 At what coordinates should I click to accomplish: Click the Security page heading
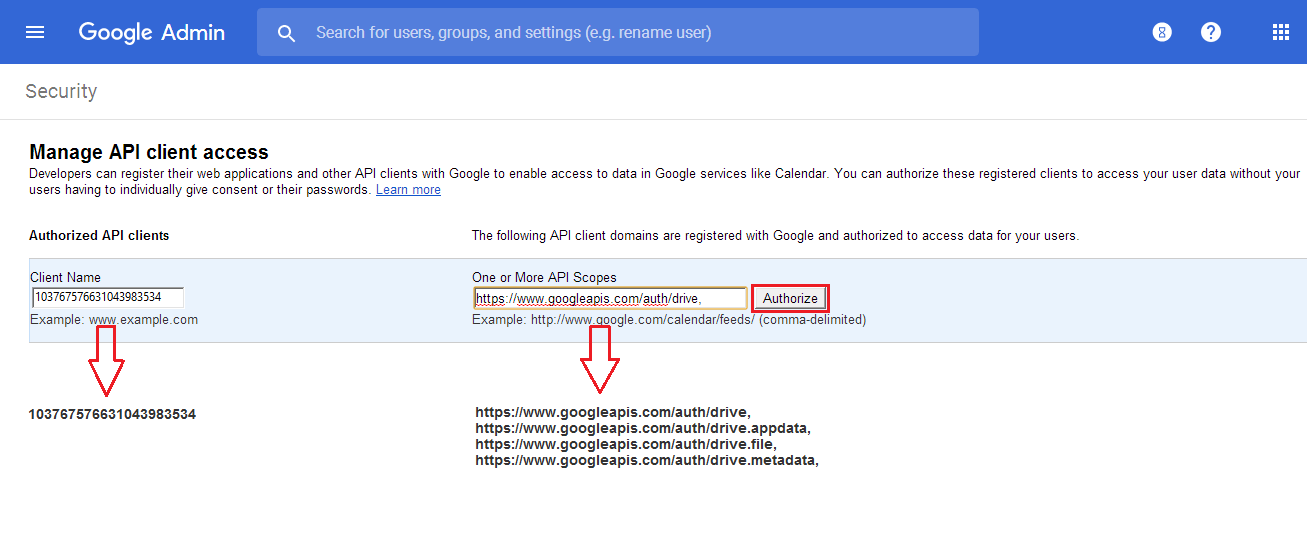61,91
